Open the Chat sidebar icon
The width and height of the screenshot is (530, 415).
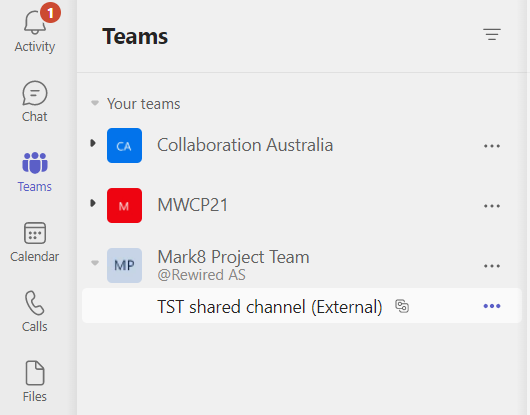[x=34, y=94]
